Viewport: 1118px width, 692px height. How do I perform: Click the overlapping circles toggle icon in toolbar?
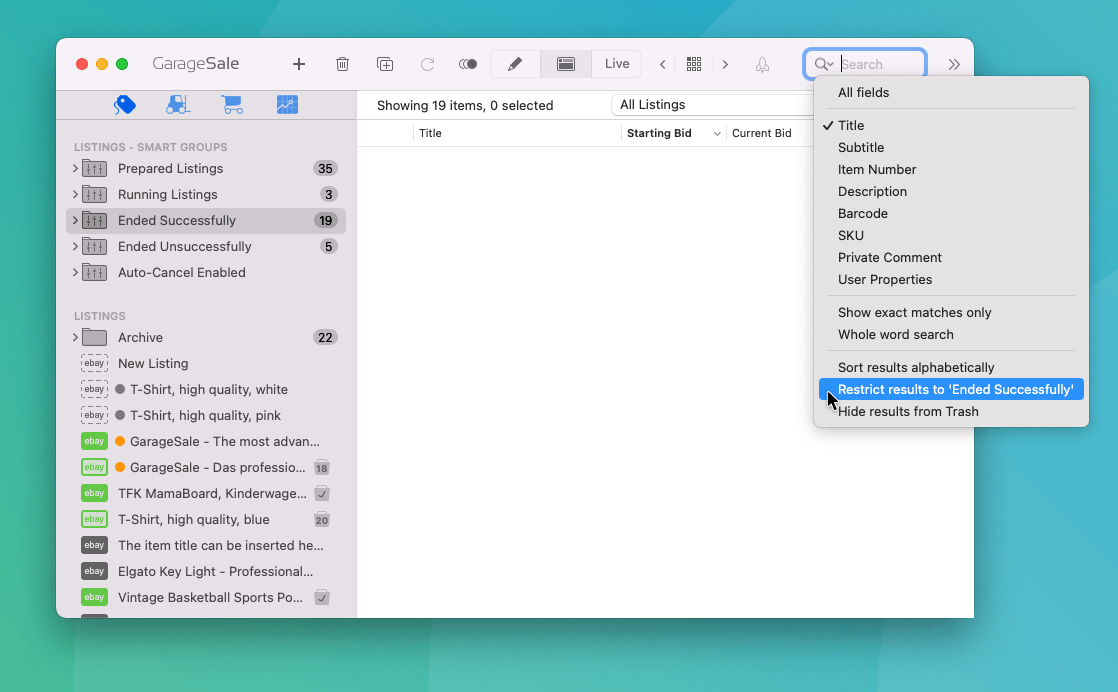tap(468, 64)
